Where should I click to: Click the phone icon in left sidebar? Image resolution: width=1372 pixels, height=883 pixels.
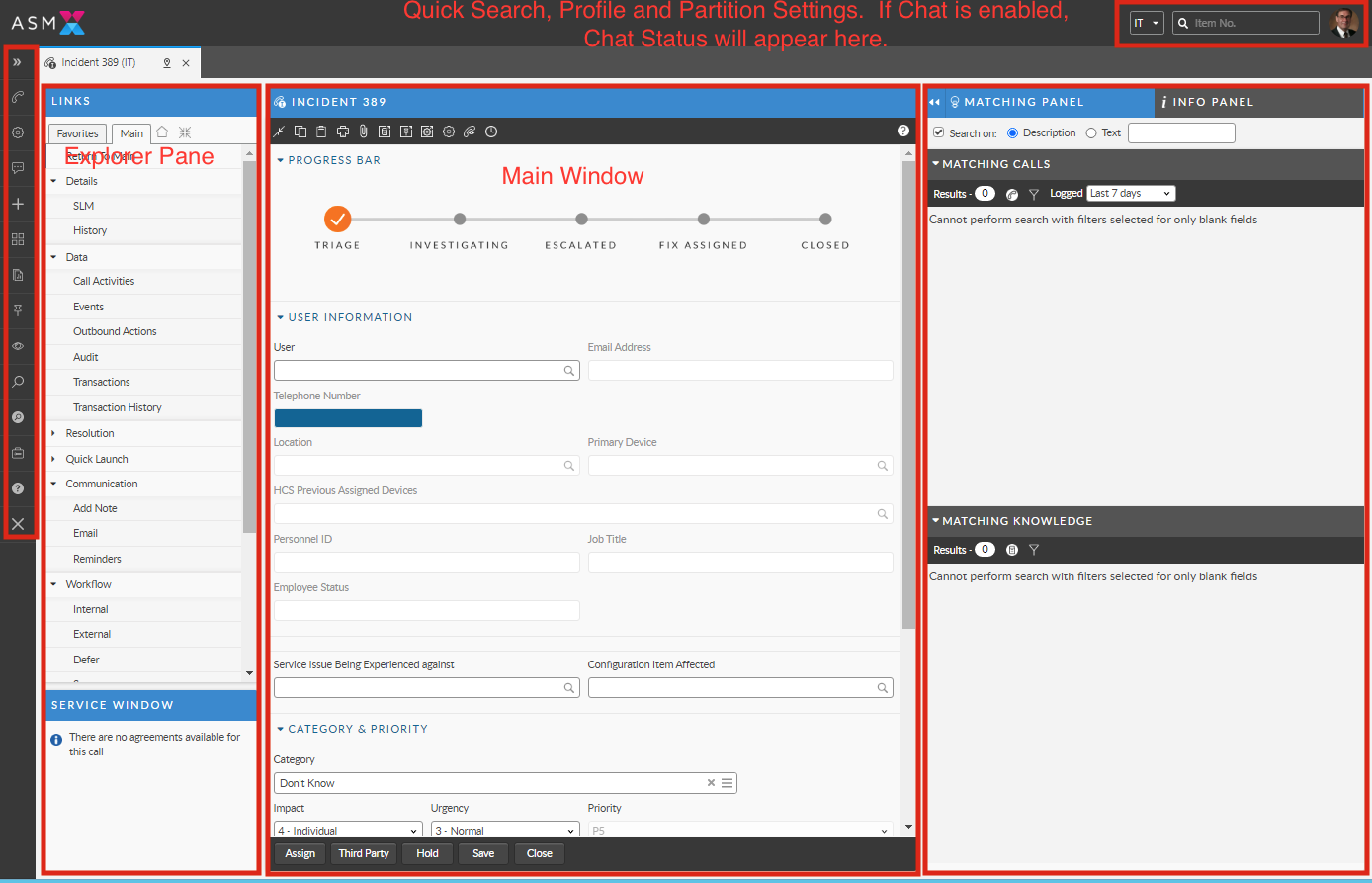coord(18,97)
